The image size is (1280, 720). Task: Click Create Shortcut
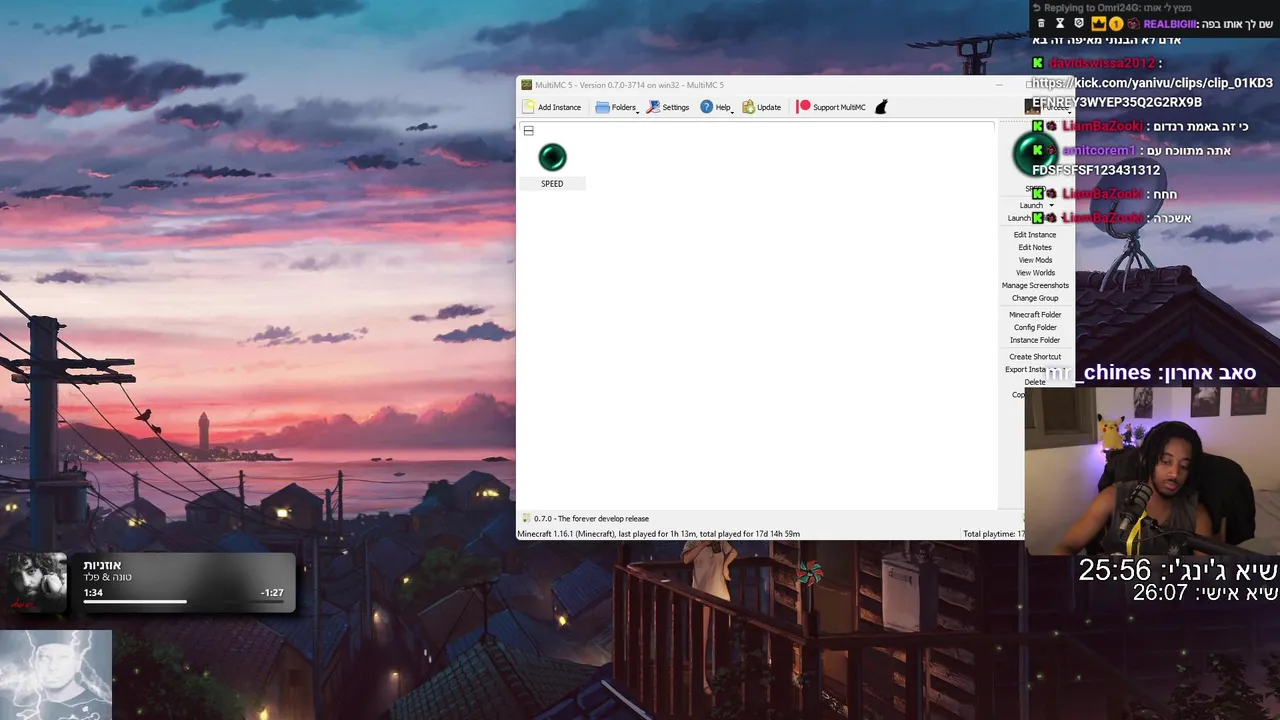1035,357
